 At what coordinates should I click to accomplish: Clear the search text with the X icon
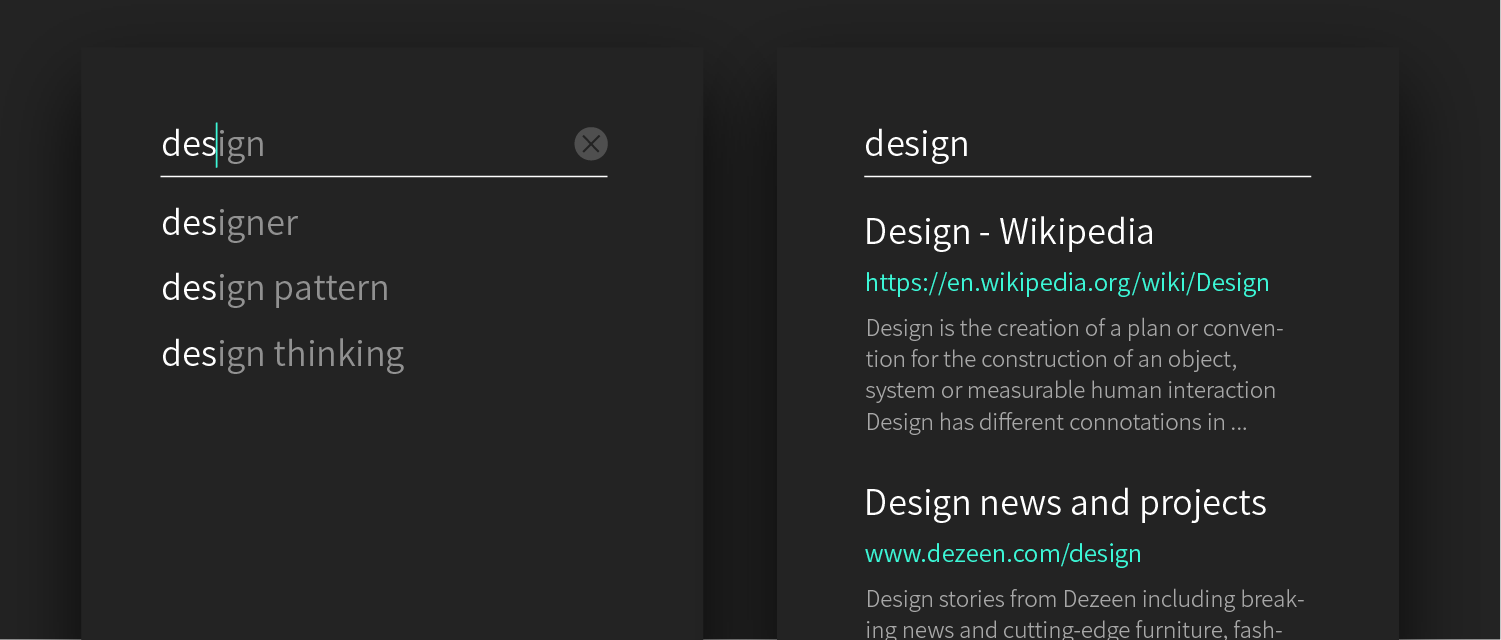coord(591,144)
